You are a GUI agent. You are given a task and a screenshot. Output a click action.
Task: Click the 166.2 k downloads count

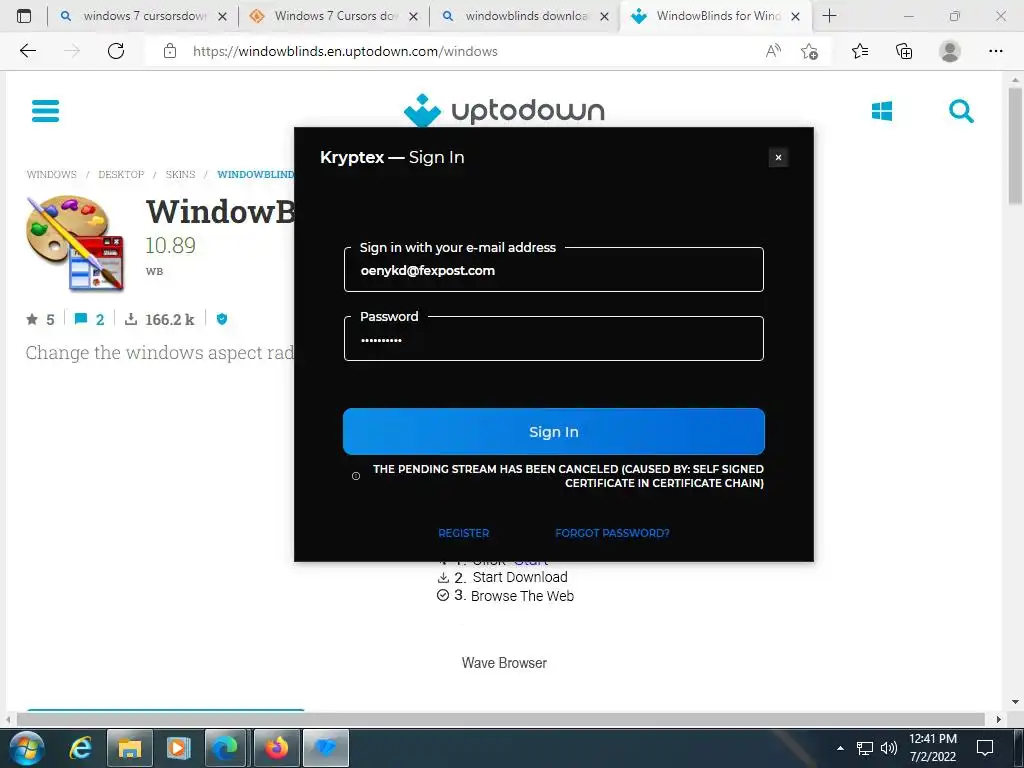pyautogui.click(x=169, y=319)
